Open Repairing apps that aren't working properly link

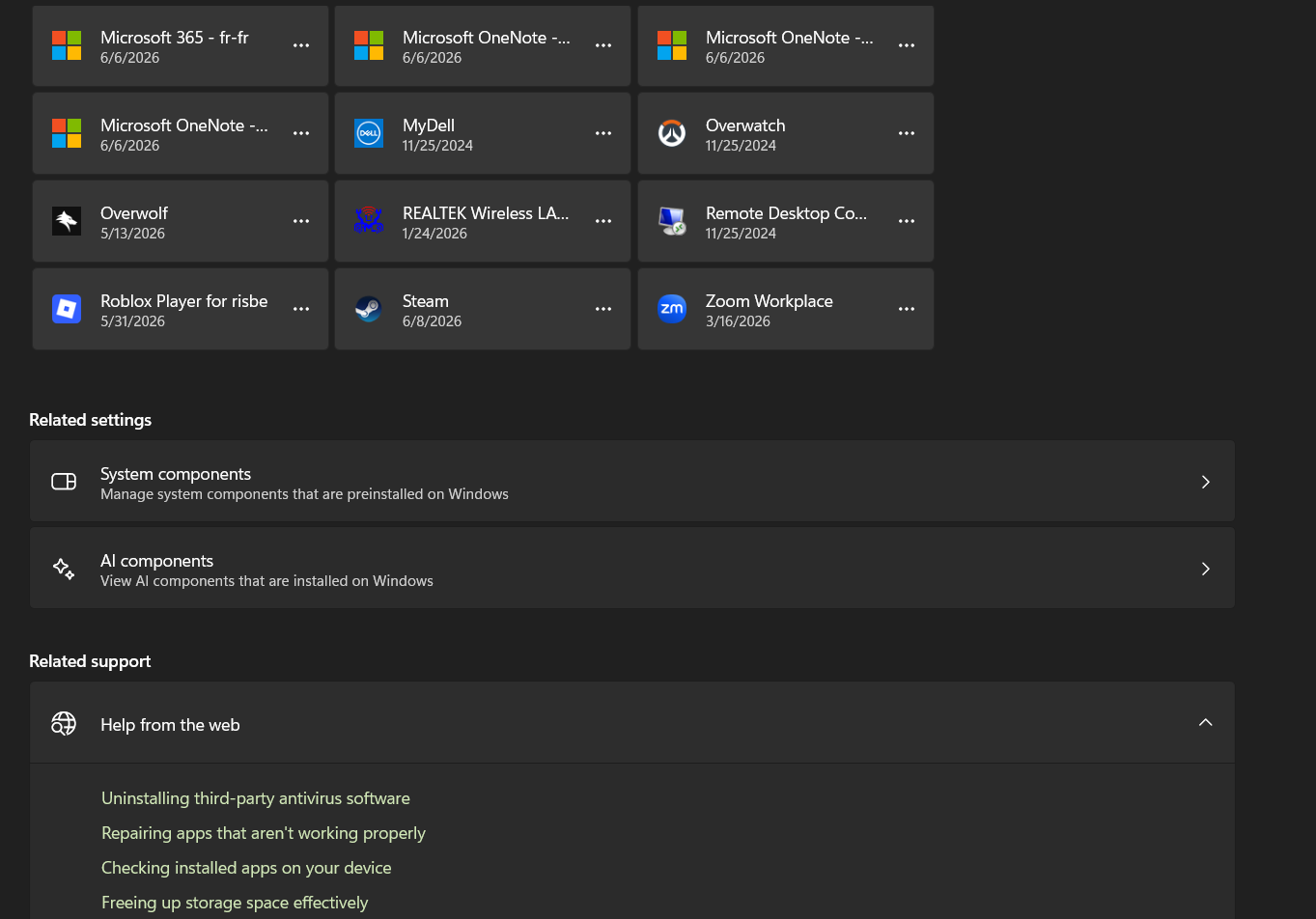[264, 833]
